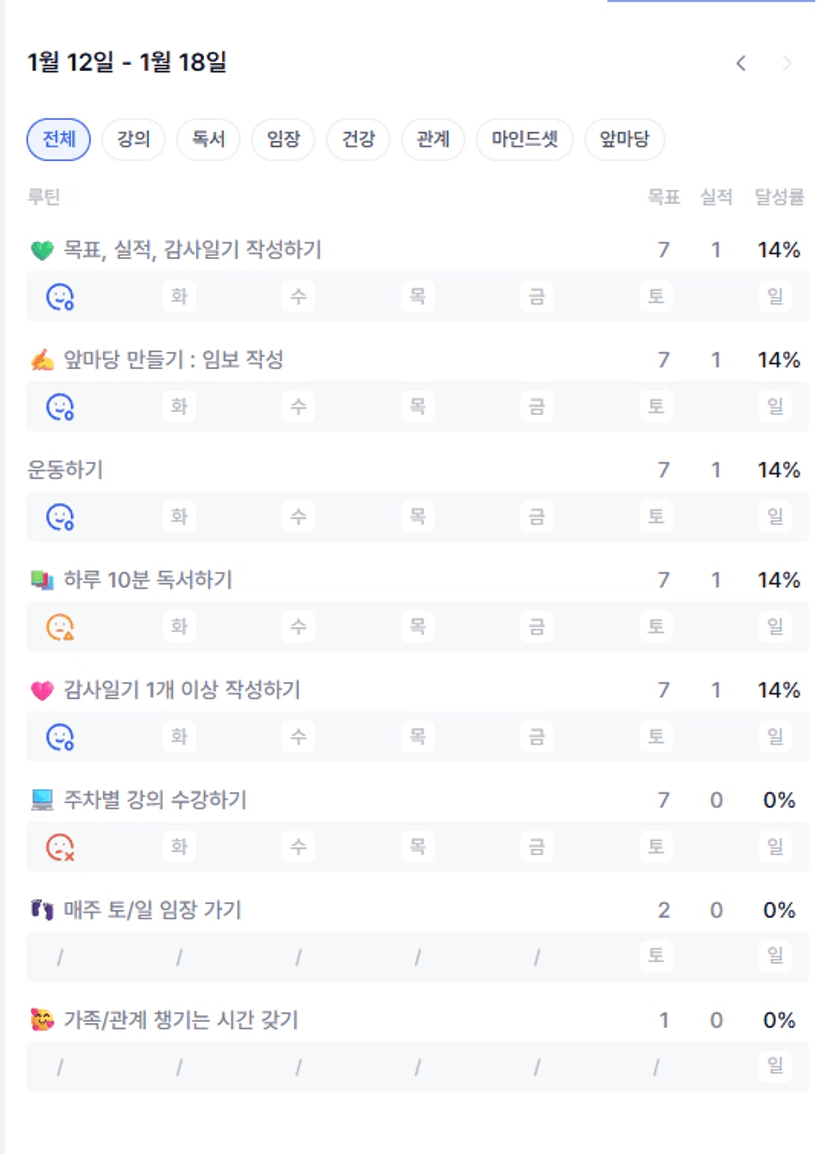Click the smiley icon for 목표, 실적, 감사일기 routine
Image resolution: width=827 pixels, height=1154 pixels.
pos(60,296)
